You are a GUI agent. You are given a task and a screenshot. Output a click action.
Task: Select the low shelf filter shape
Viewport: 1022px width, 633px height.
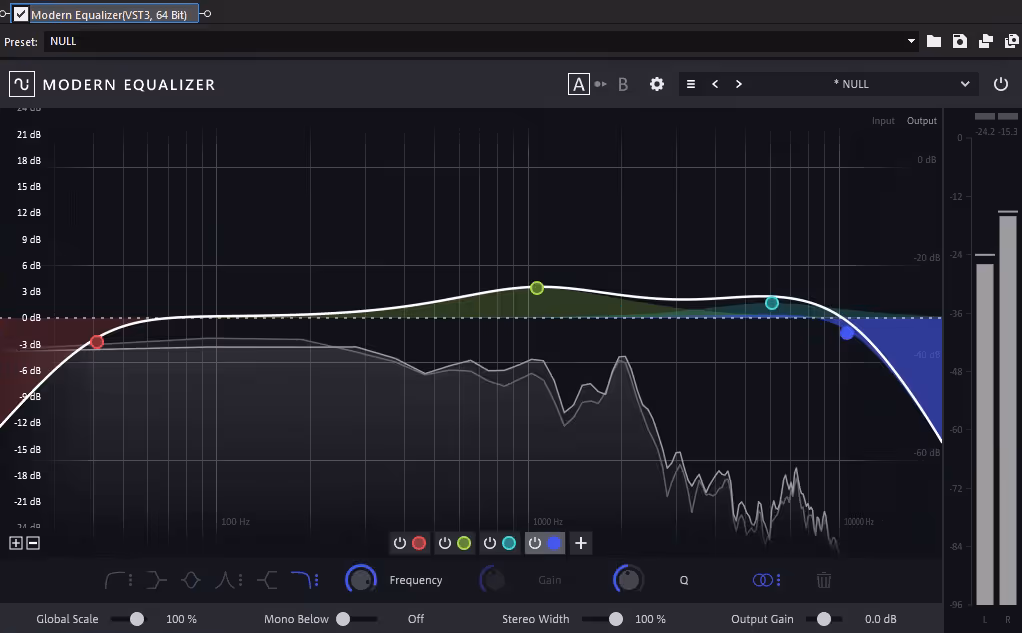[153, 579]
